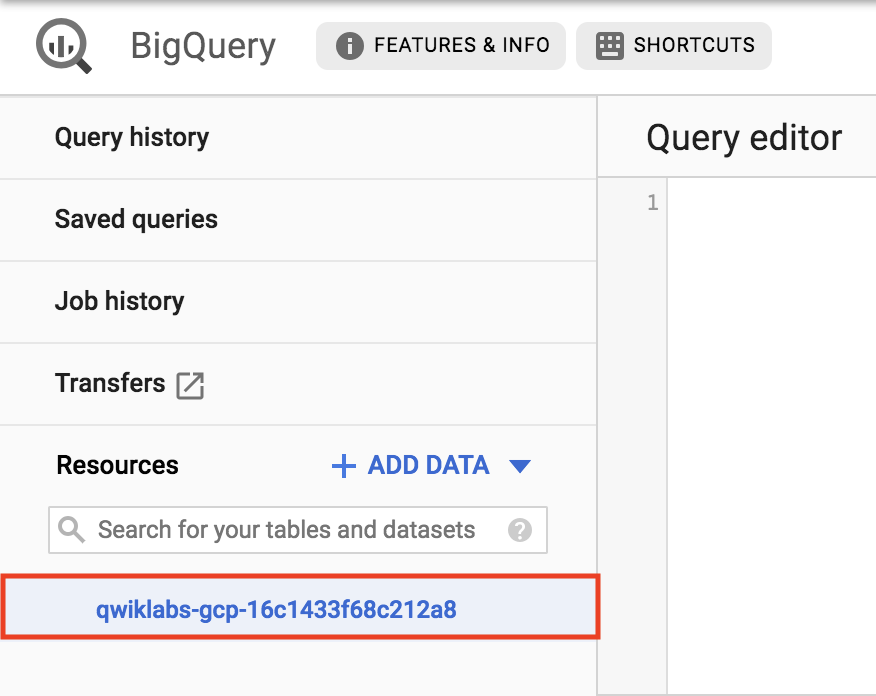876x696 pixels.
Task: Click the search magnifier icon in Resources
Action: tap(72, 530)
